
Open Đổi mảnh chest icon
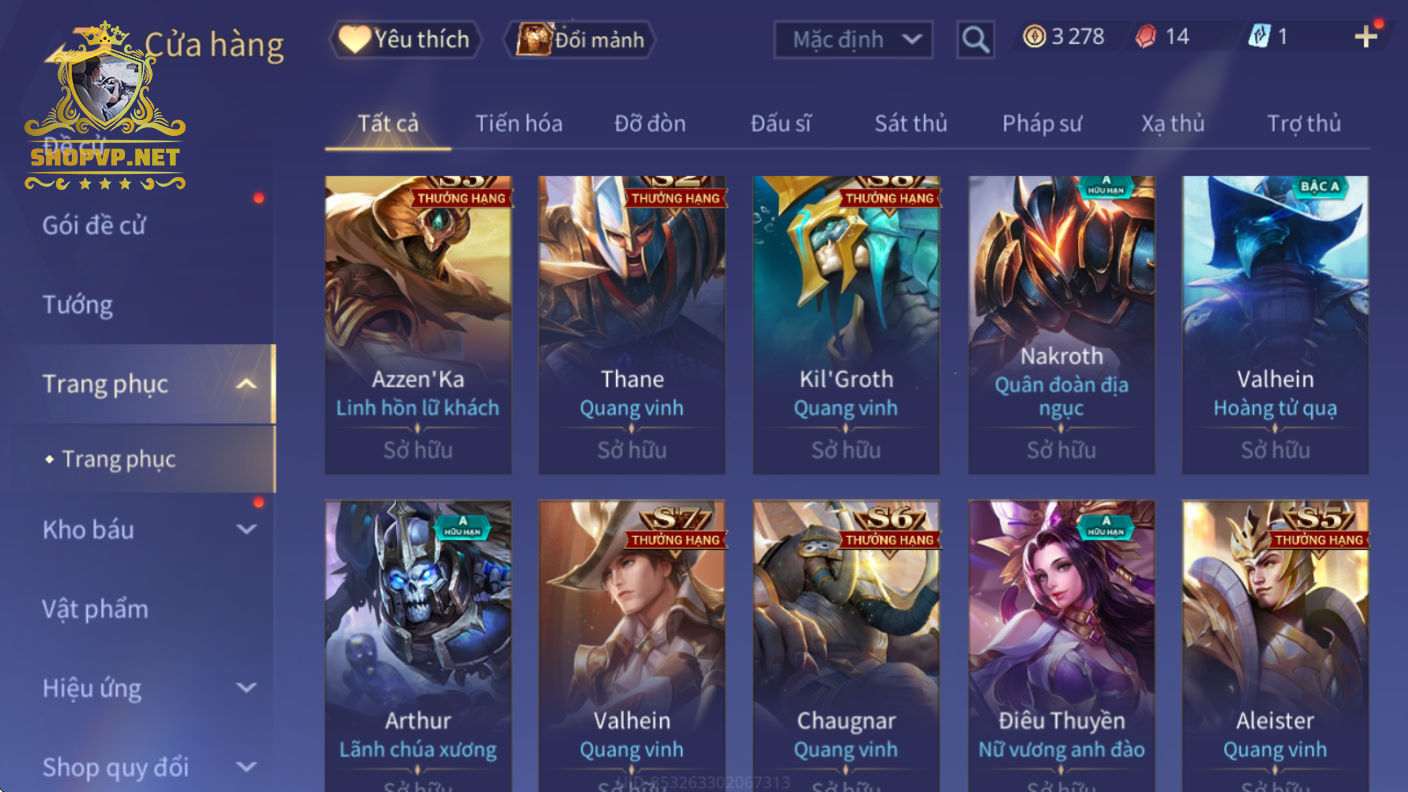(x=579, y=39)
